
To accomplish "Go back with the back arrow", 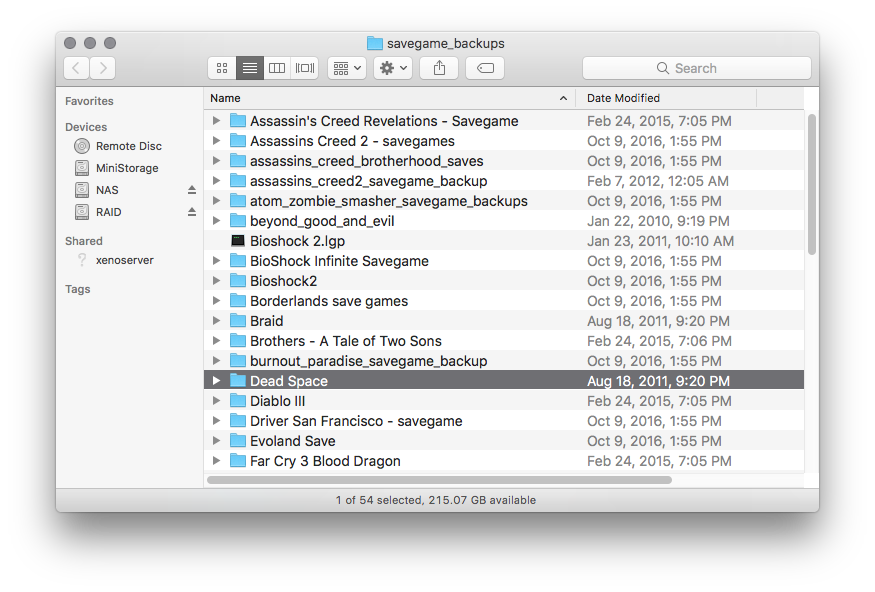I will [76, 68].
